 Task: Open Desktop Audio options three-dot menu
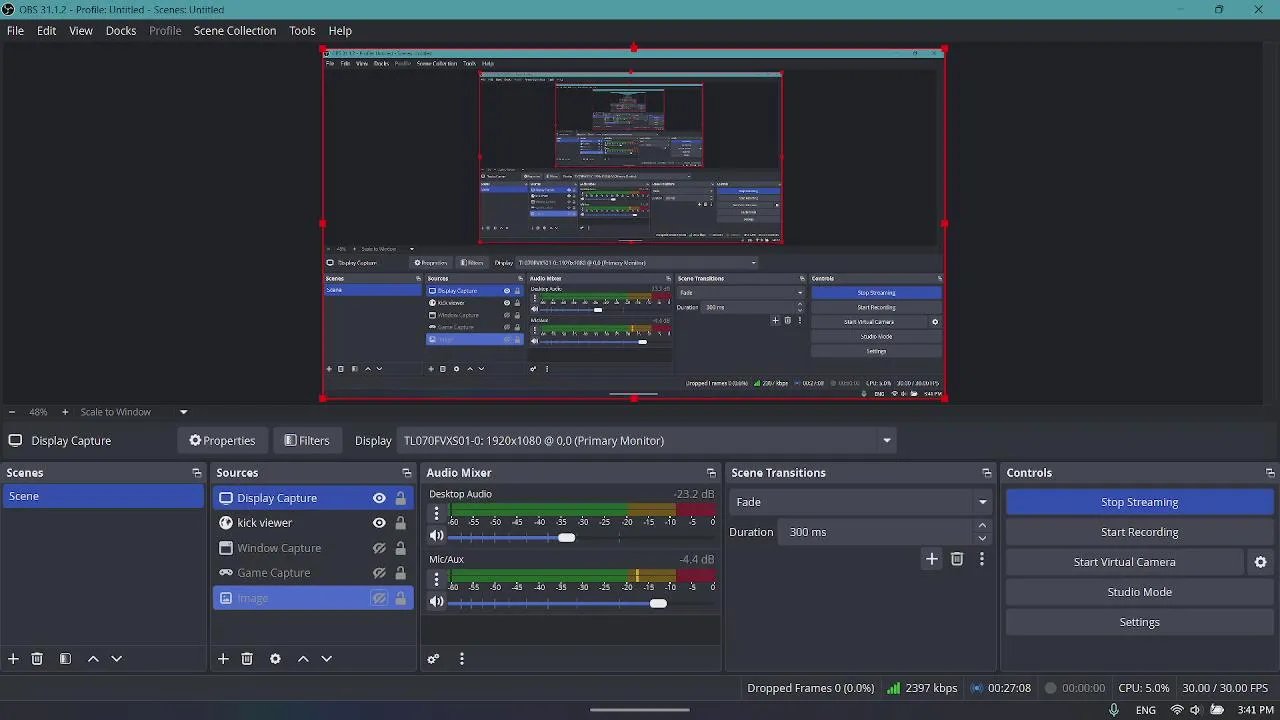pos(436,514)
